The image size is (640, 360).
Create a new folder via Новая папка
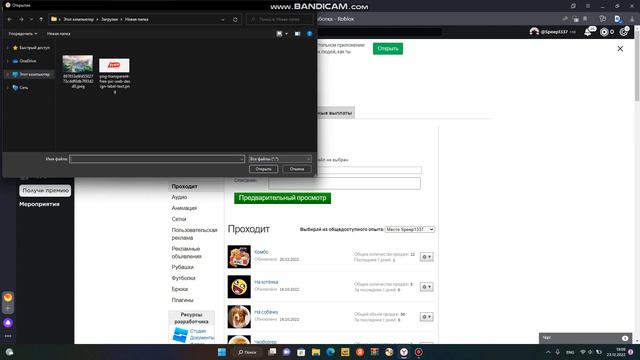(x=59, y=33)
